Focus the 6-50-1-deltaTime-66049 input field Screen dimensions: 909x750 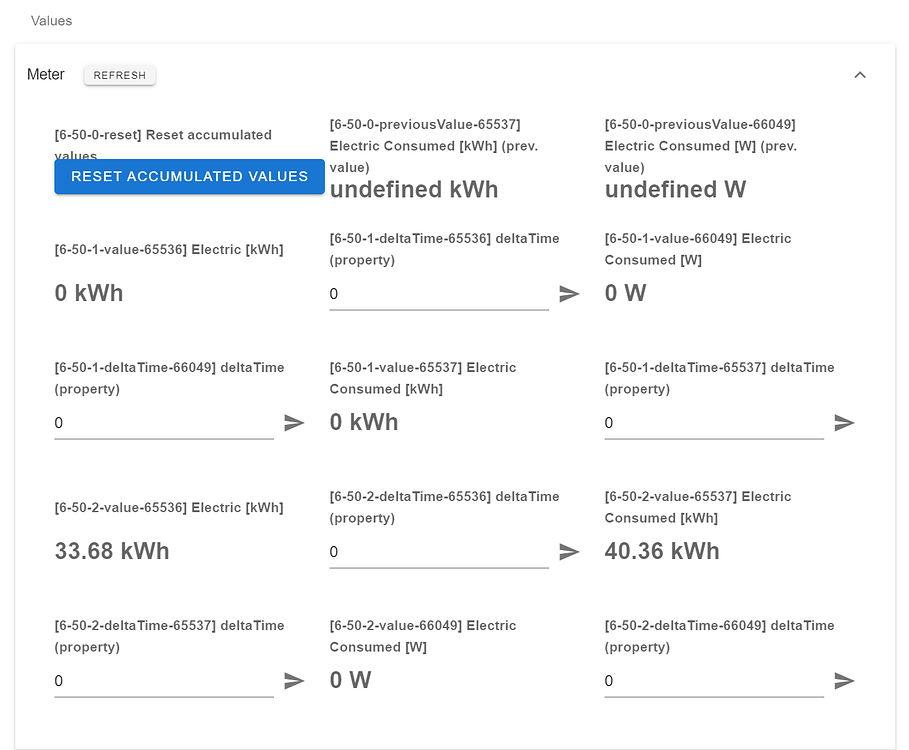[x=163, y=423]
